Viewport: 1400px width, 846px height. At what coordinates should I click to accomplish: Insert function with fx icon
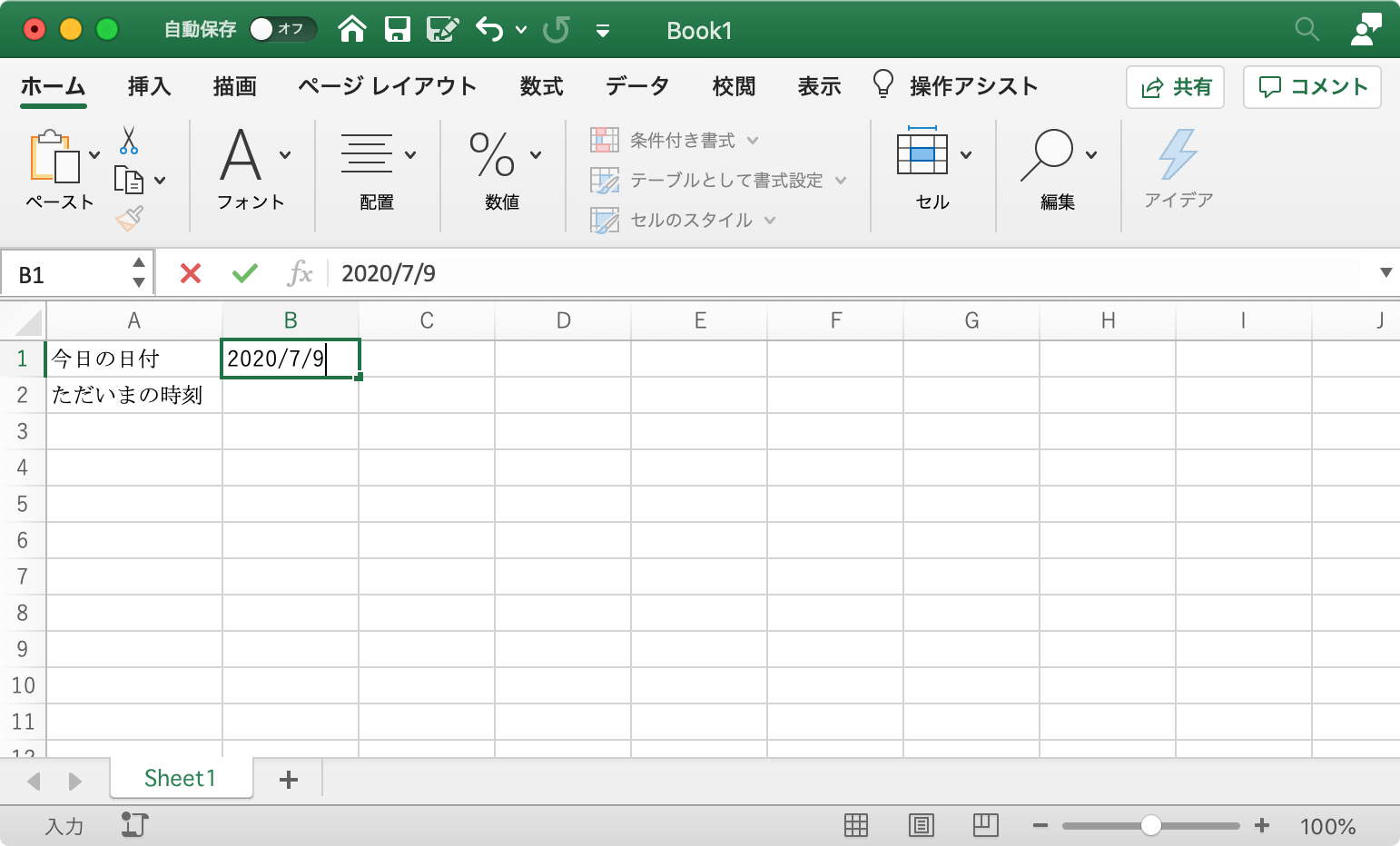(300, 273)
